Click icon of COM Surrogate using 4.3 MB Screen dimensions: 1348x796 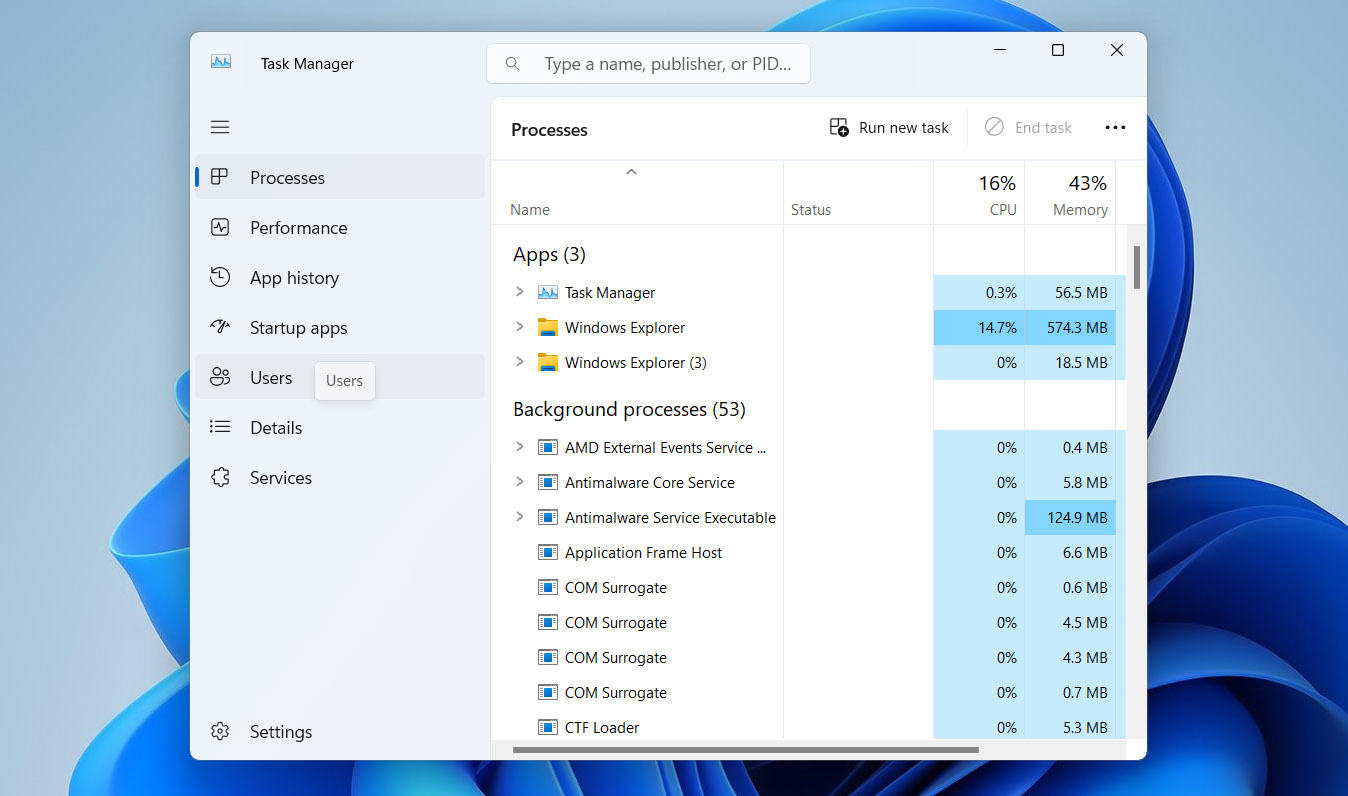547,657
